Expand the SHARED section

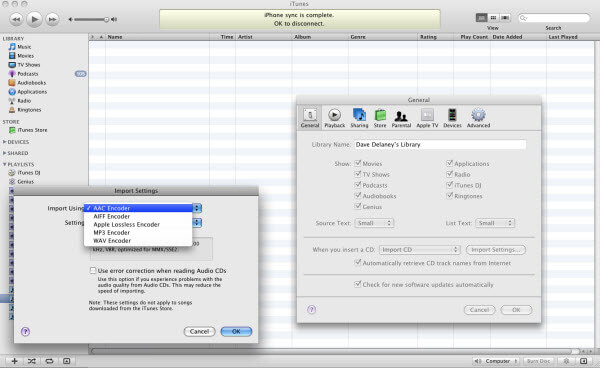click(x=5, y=153)
